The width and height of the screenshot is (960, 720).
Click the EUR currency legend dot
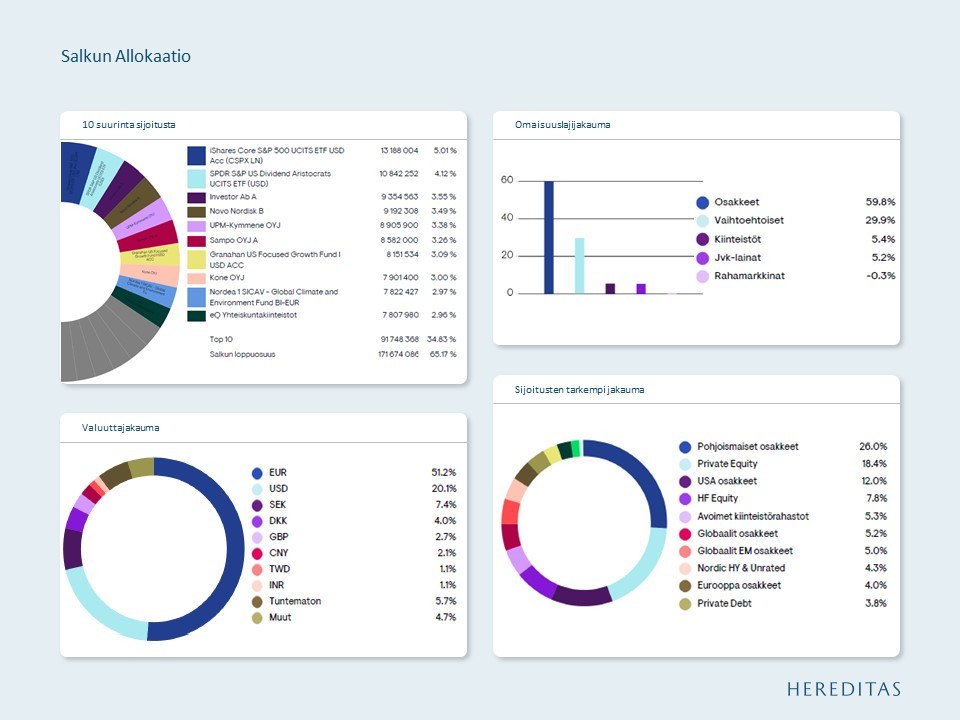tap(257, 473)
